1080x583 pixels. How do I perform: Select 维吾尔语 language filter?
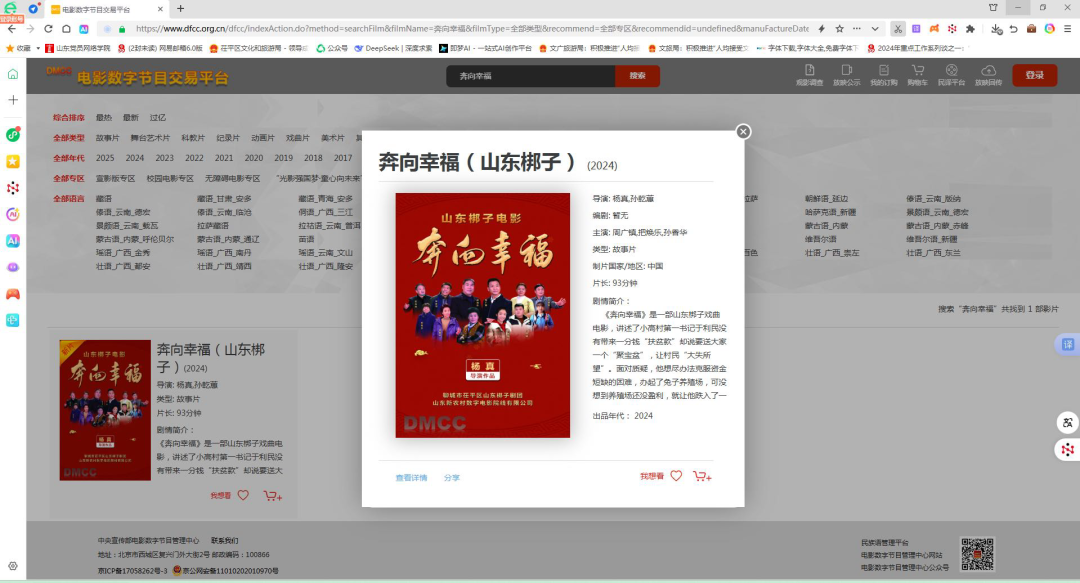pyautogui.click(x=821, y=239)
